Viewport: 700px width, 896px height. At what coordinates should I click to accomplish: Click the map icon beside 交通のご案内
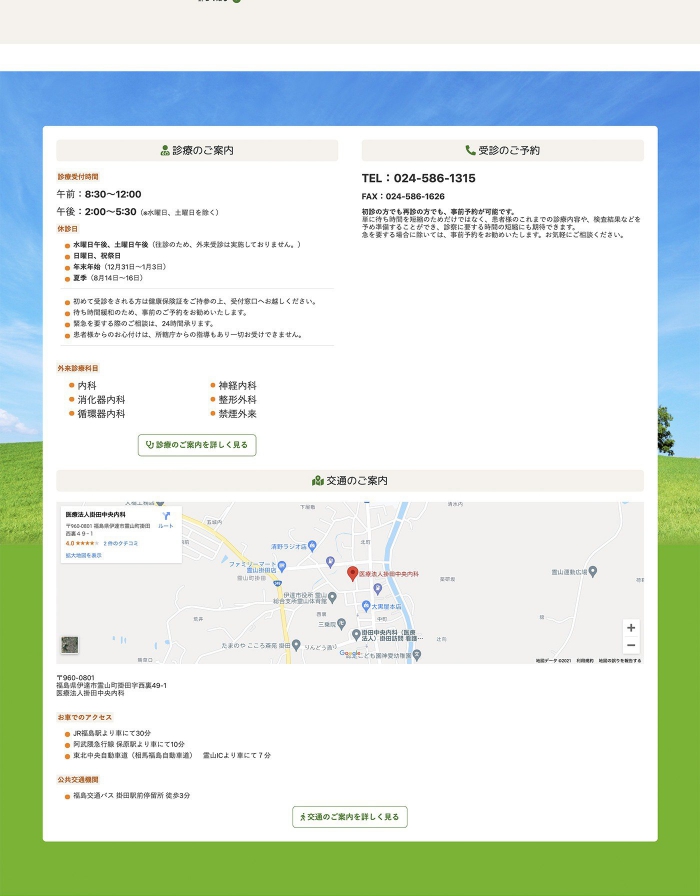pos(318,481)
